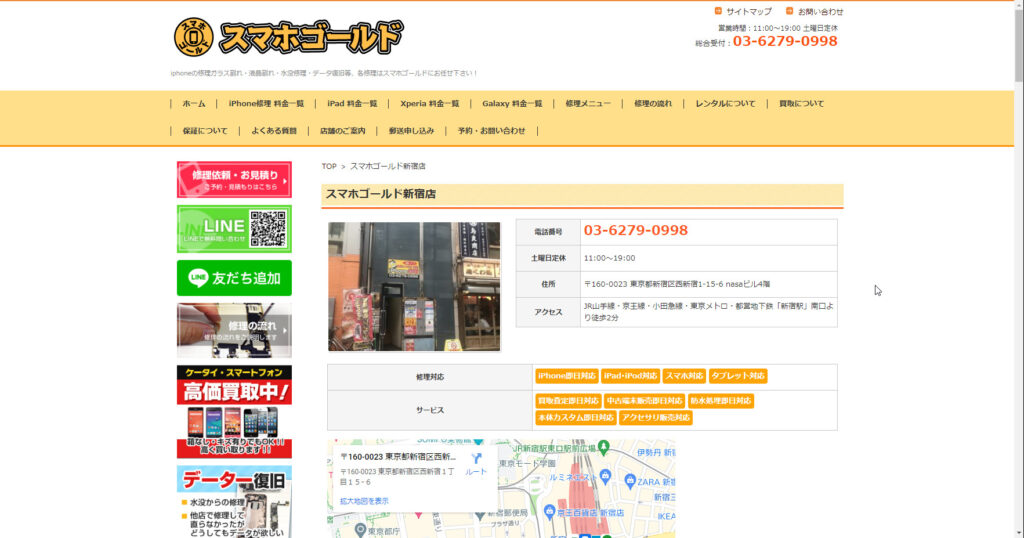Click the ルミネエスト map marker
Screen dimensions: 1024x538
605,477
